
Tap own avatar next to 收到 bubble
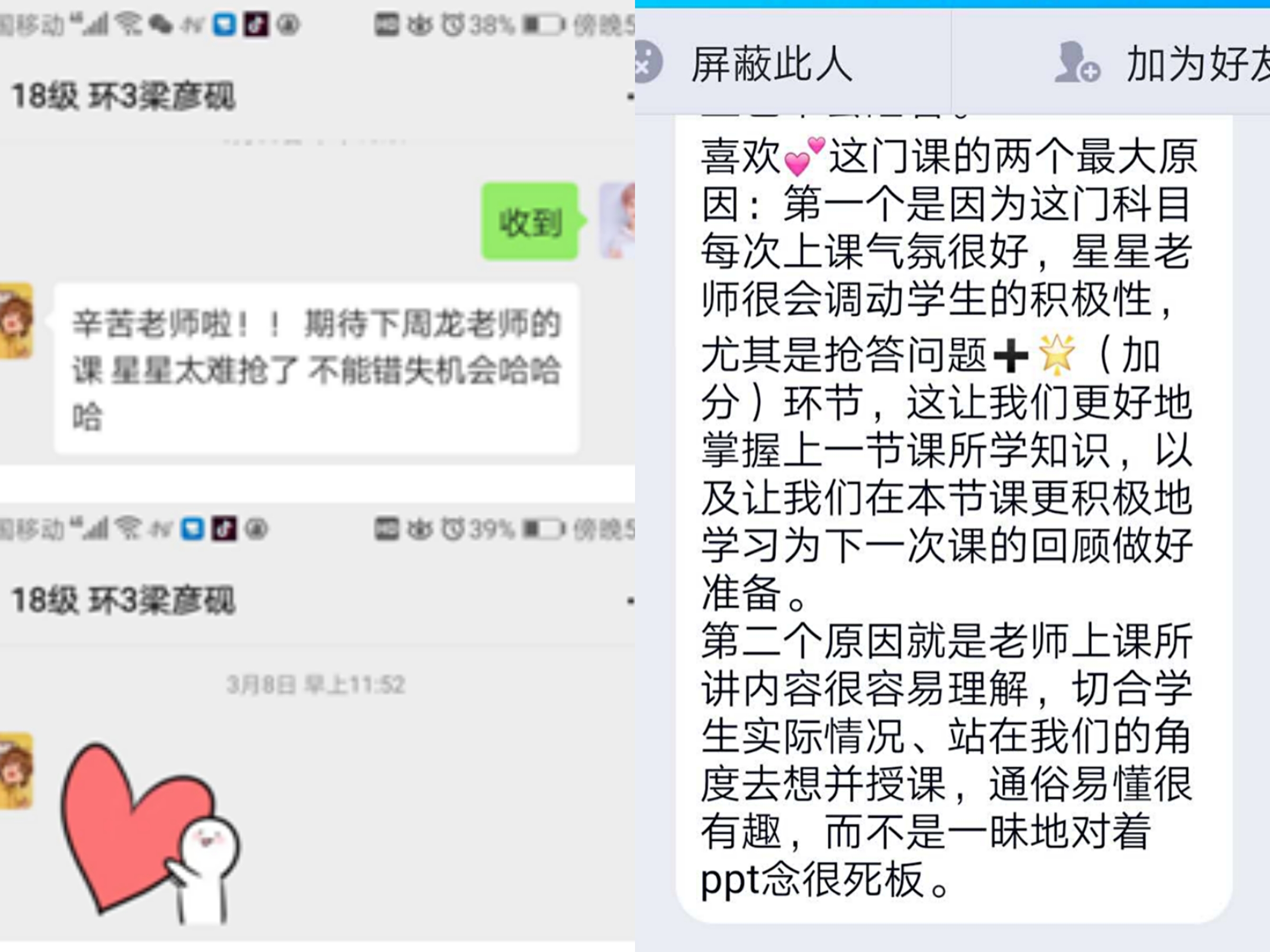click(x=618, y=221)
